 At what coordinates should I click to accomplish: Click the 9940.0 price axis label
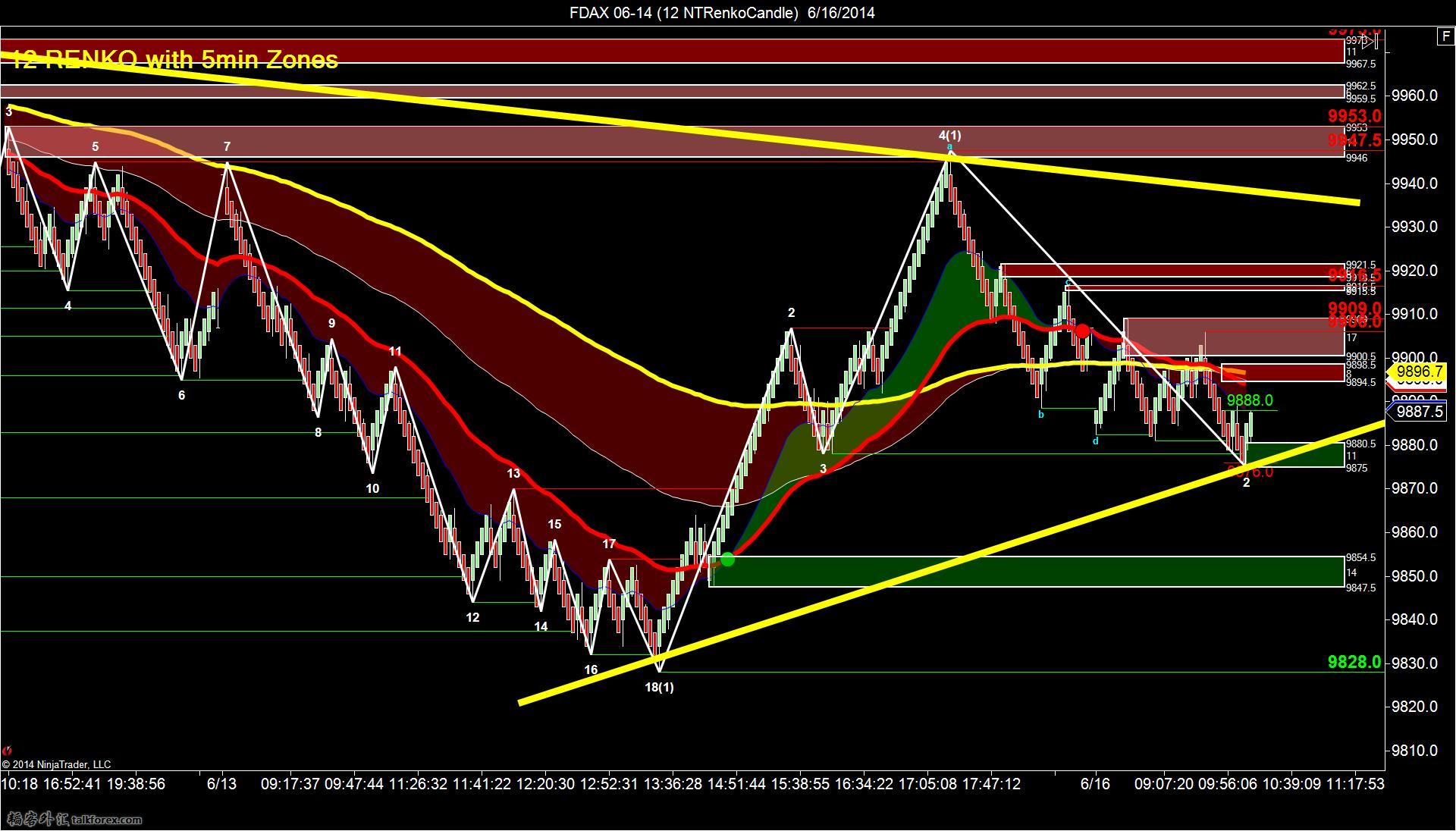point(1415,183)
